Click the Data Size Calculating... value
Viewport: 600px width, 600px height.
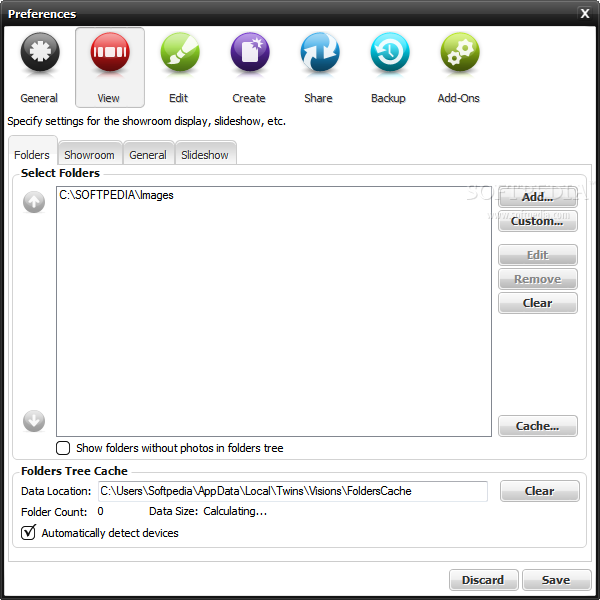pyautogui.click(x=235, y=511)
